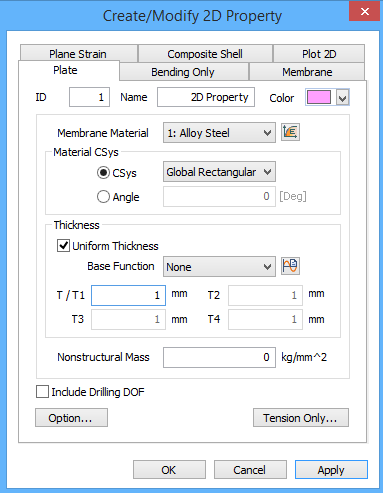Open the material editor icon beside Membrane Material
383x493 pixels.
pos(290,132)
